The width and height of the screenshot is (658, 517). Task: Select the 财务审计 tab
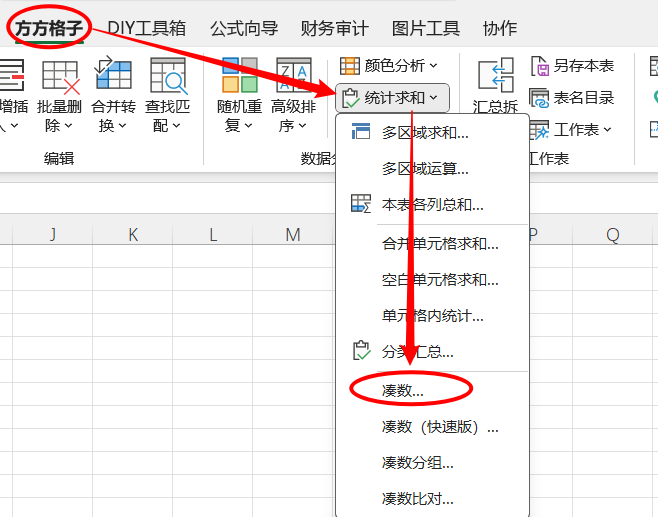point(334,28)
